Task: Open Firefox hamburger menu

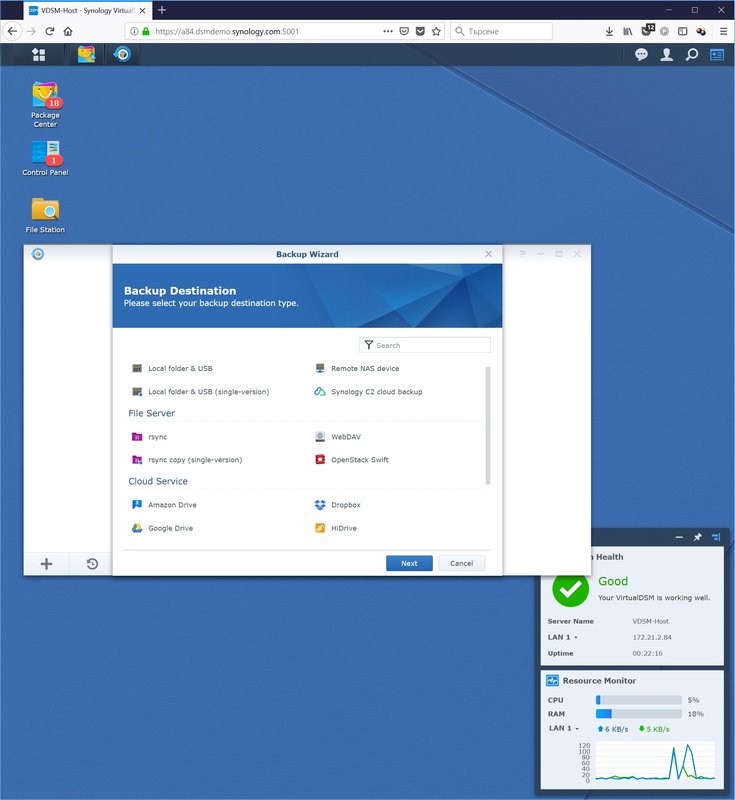Action: click(x=723, y=31)
